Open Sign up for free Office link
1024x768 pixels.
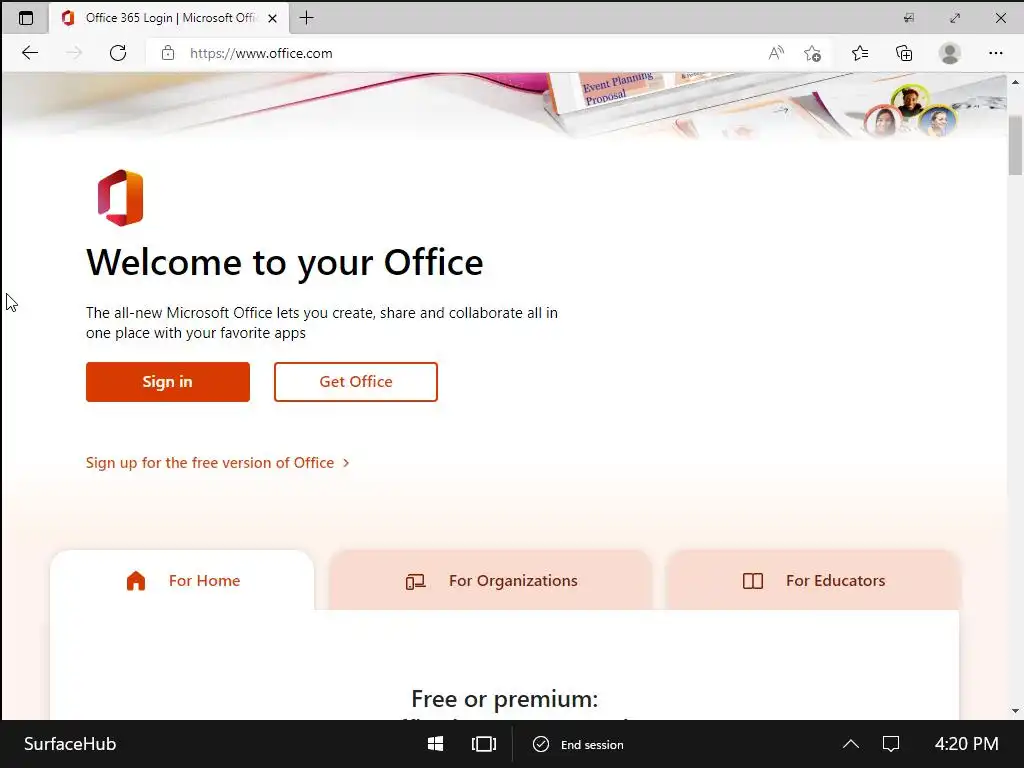click(x=217, y=462)
